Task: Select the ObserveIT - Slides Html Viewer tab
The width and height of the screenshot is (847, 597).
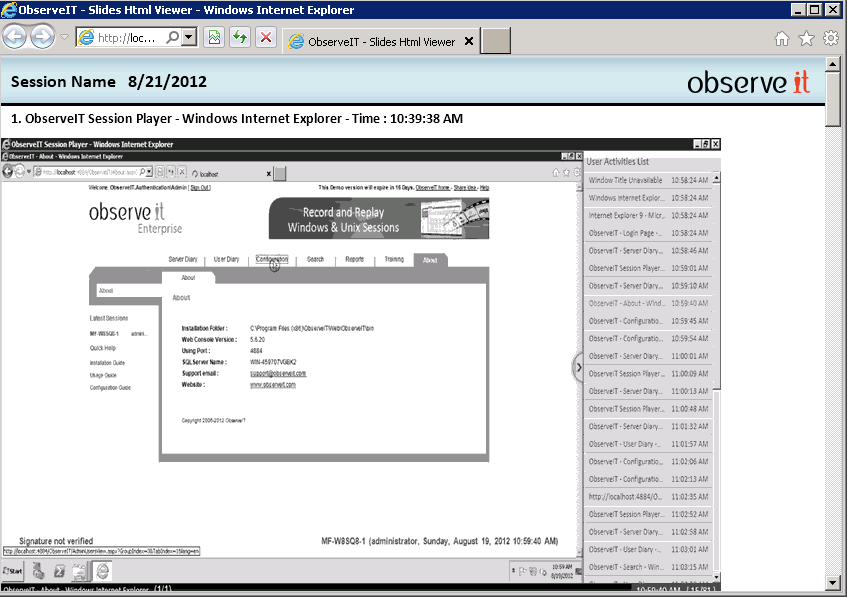Action: 380,42
